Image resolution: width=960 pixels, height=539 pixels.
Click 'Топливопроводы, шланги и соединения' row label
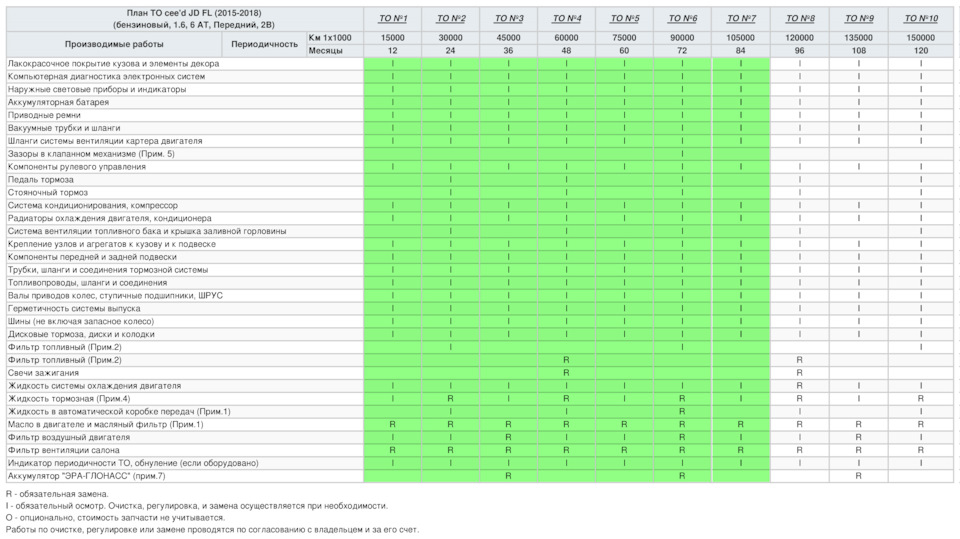pyautogui.click(x=88, y=282)
